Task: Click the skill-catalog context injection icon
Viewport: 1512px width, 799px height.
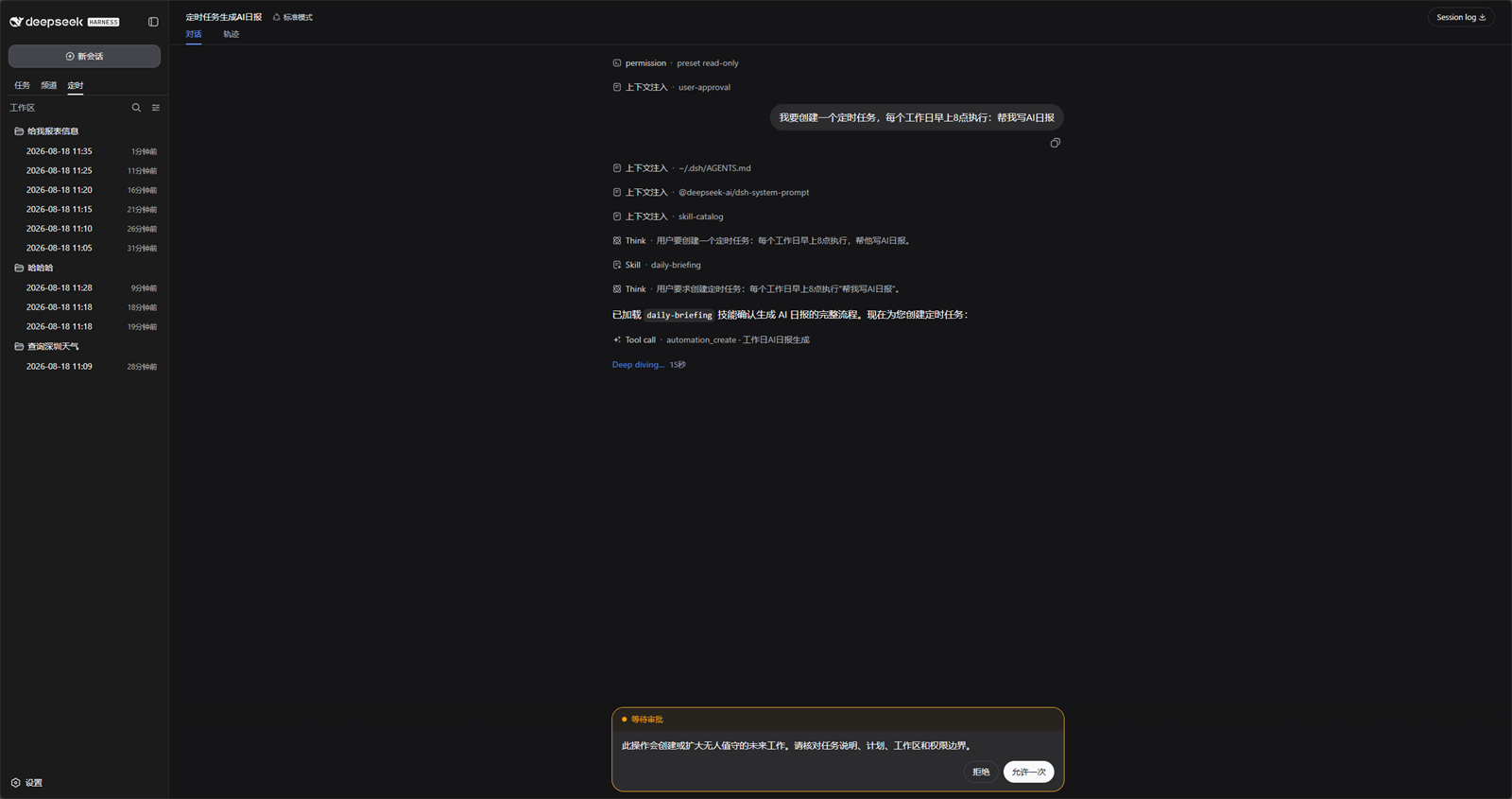Action: (617, 217)
